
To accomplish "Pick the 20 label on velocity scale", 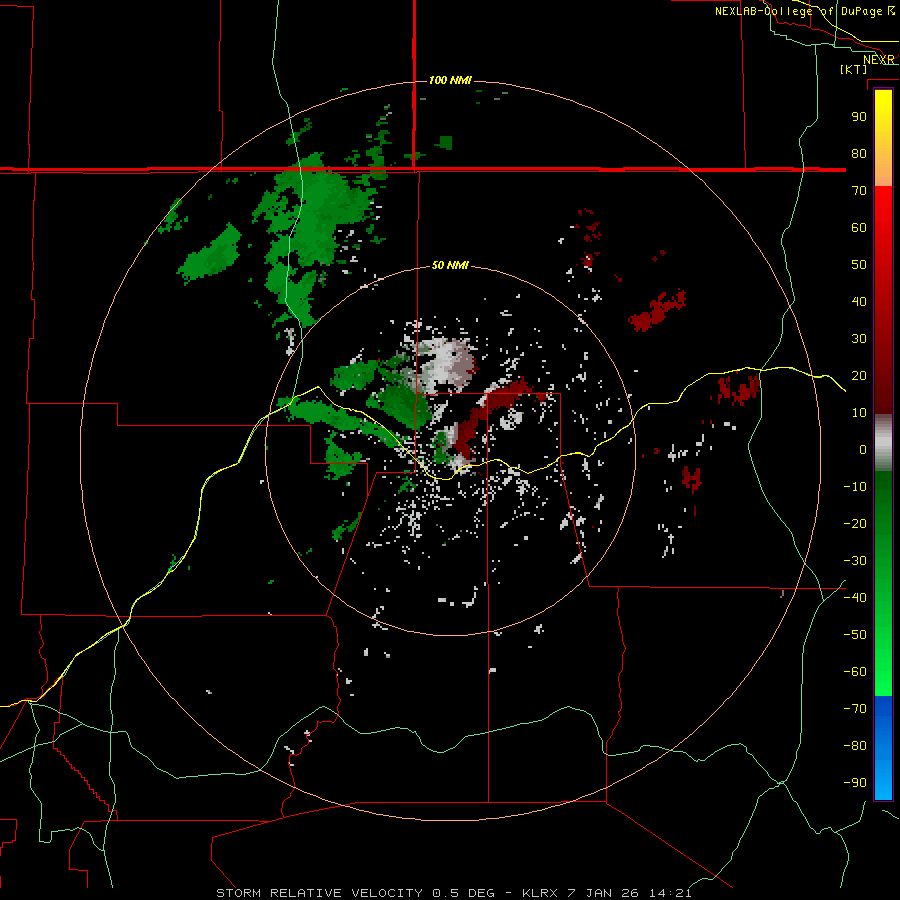I will (x=859, y=375).
